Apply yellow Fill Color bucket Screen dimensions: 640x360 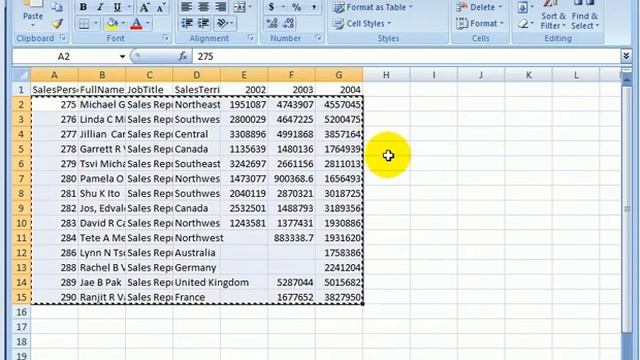(x=112, y=24)
